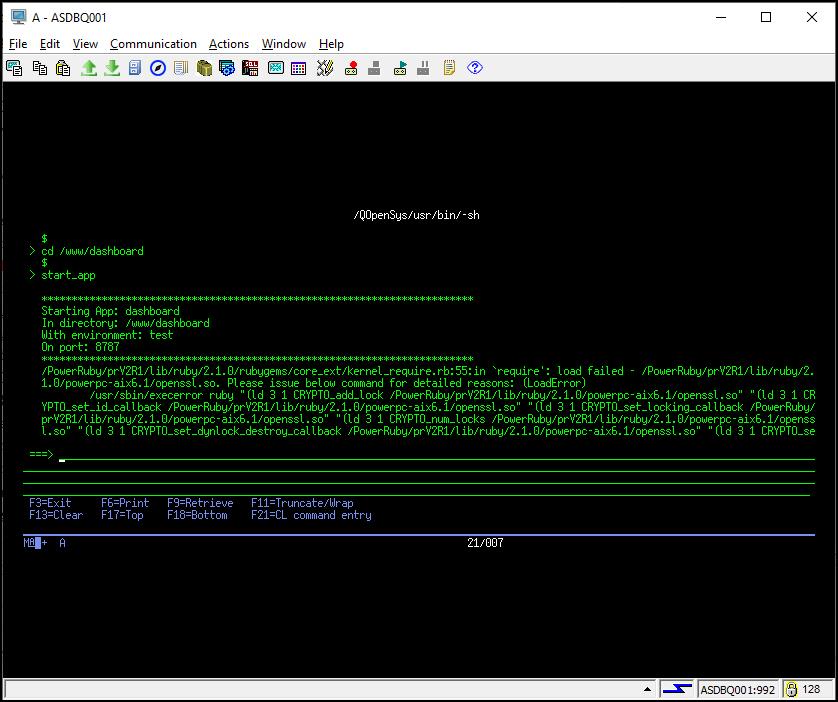Open the SQL query tool icon

pyautogui.click(x=248, y=68)
